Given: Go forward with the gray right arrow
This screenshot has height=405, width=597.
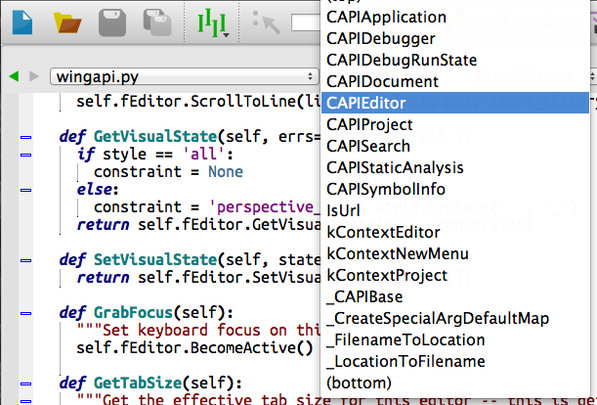Looking at the screenshot, I should click(34, 77).
